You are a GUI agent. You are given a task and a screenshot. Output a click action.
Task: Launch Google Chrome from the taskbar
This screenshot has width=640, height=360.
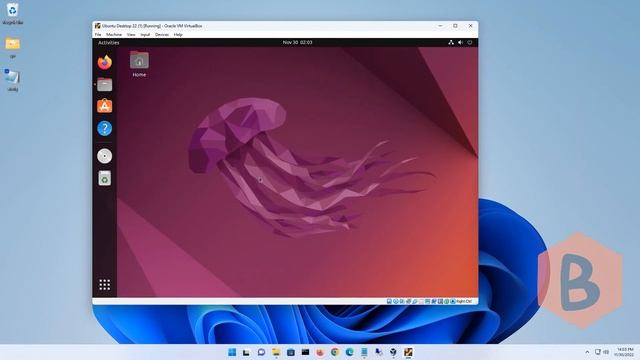[x=335, y=352]
